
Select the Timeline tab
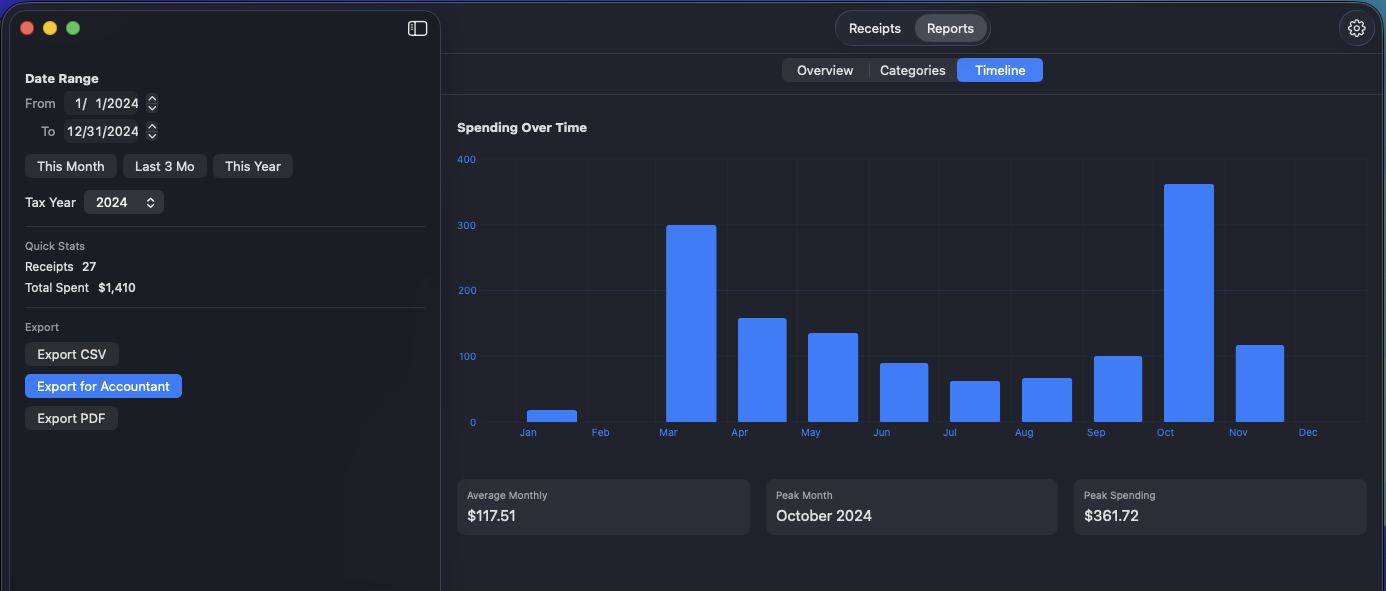pos(999,70)
